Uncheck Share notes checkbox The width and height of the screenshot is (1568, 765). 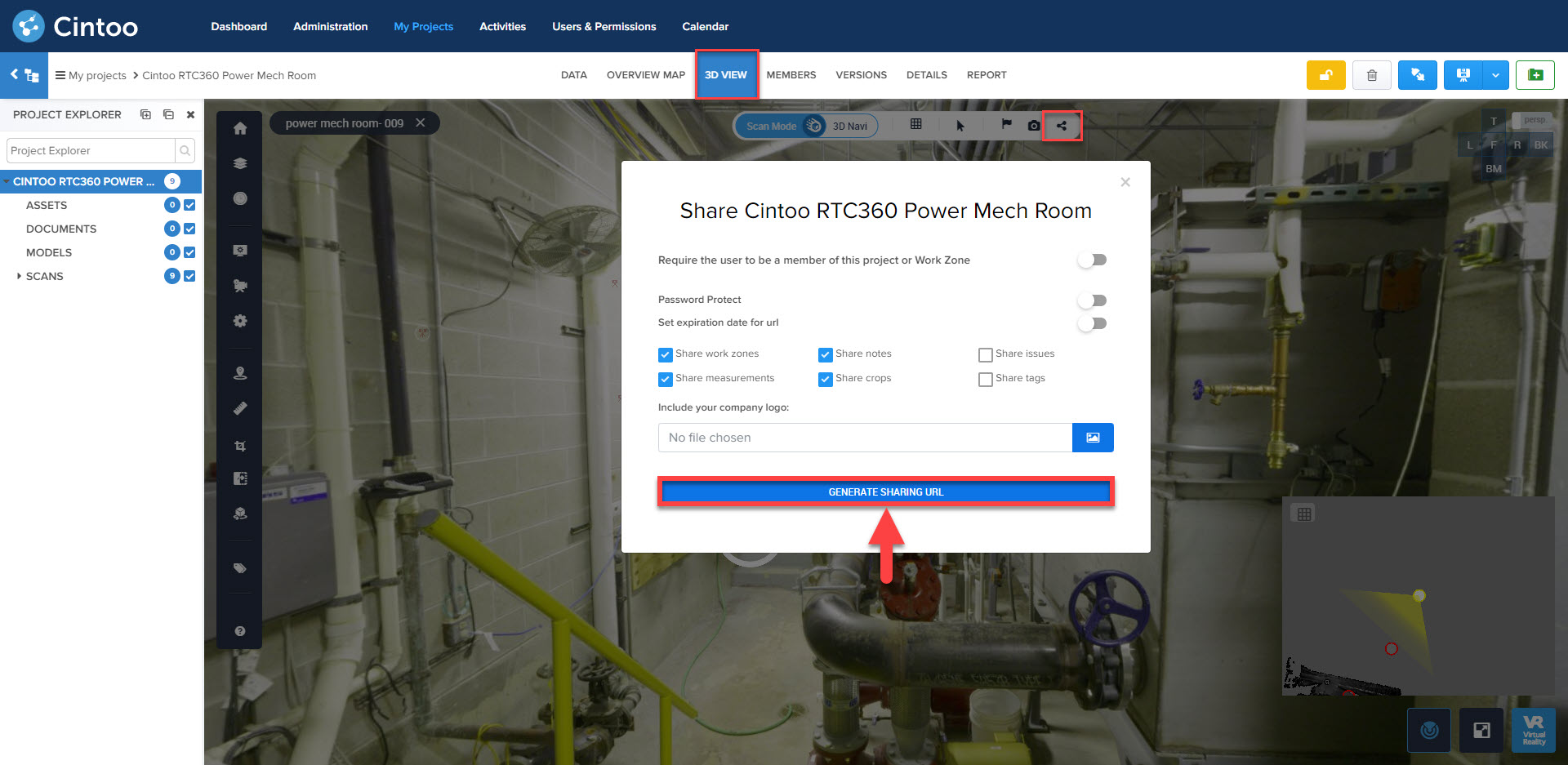click(826, 355)
